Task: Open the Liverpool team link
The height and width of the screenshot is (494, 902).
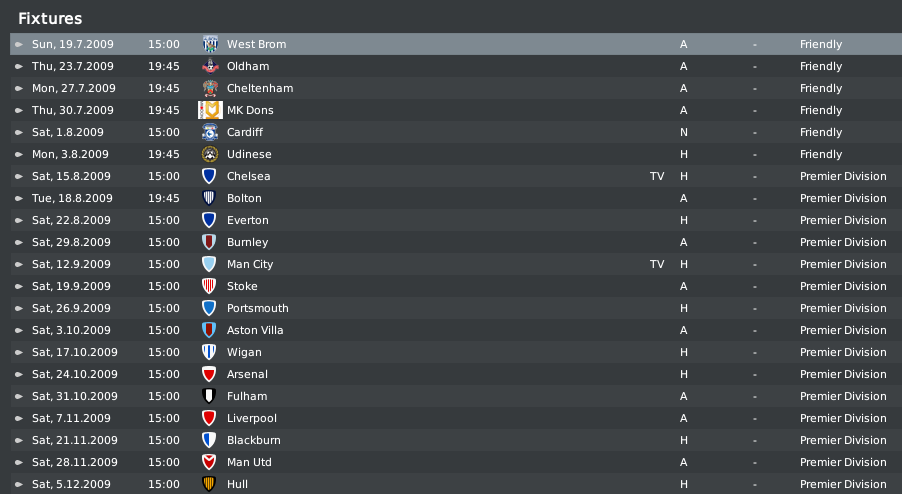Action: (251, 418)
